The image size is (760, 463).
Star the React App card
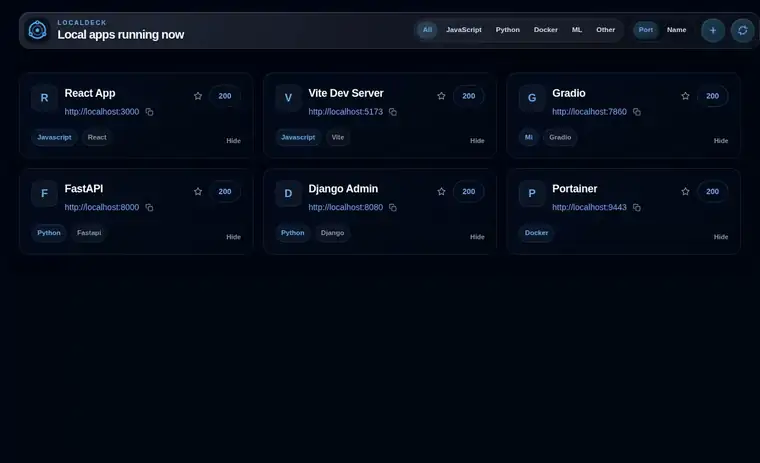tap(198, 96)
